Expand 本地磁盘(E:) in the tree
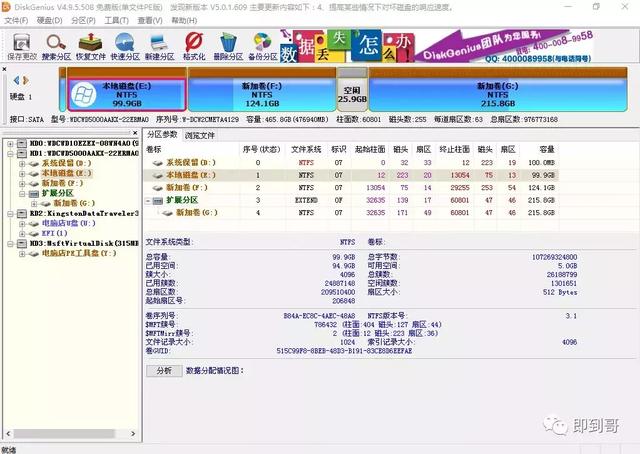640x454 pixels. click(x=22, y=174)
